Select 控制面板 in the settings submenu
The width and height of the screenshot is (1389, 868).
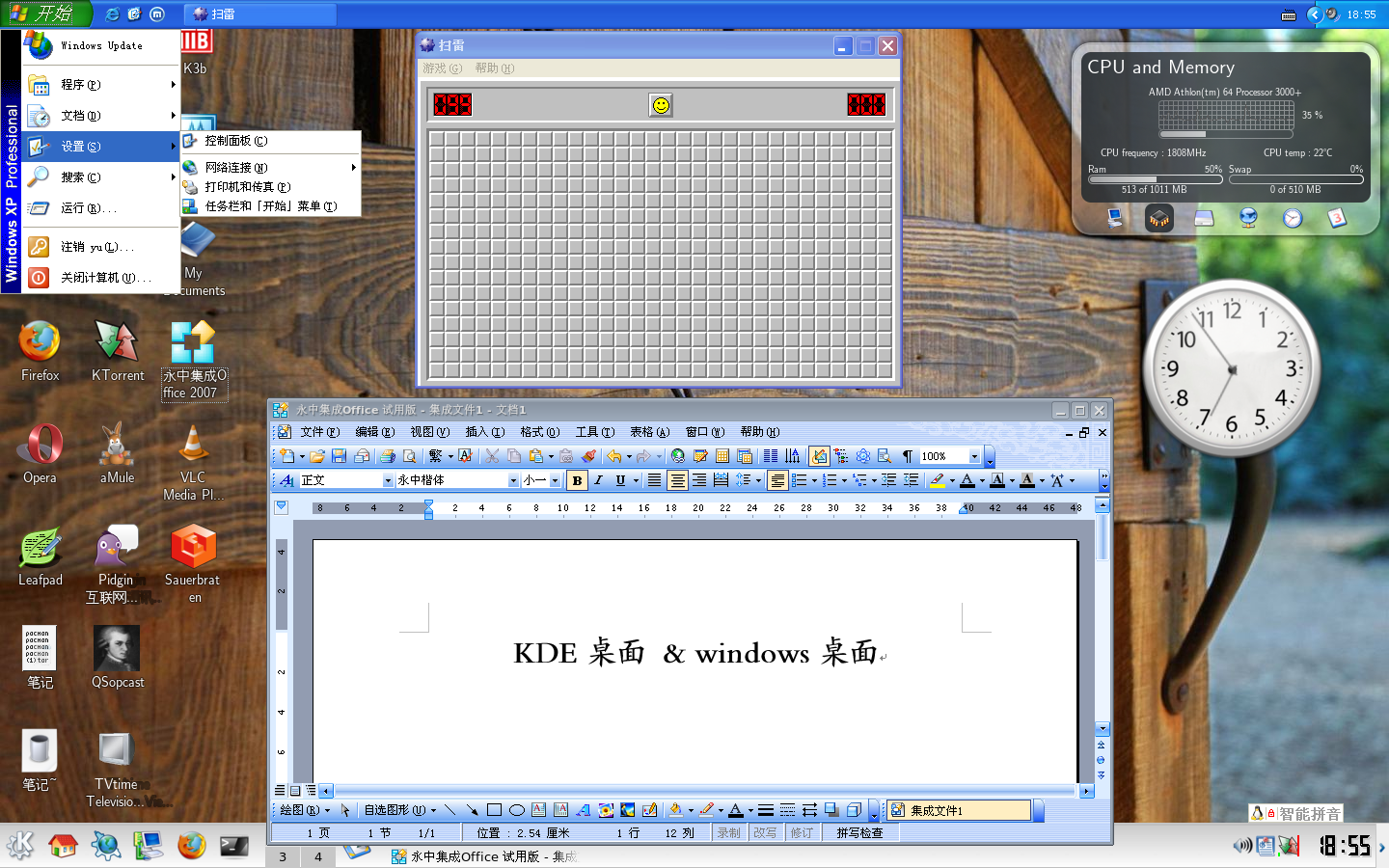point(270,141)
